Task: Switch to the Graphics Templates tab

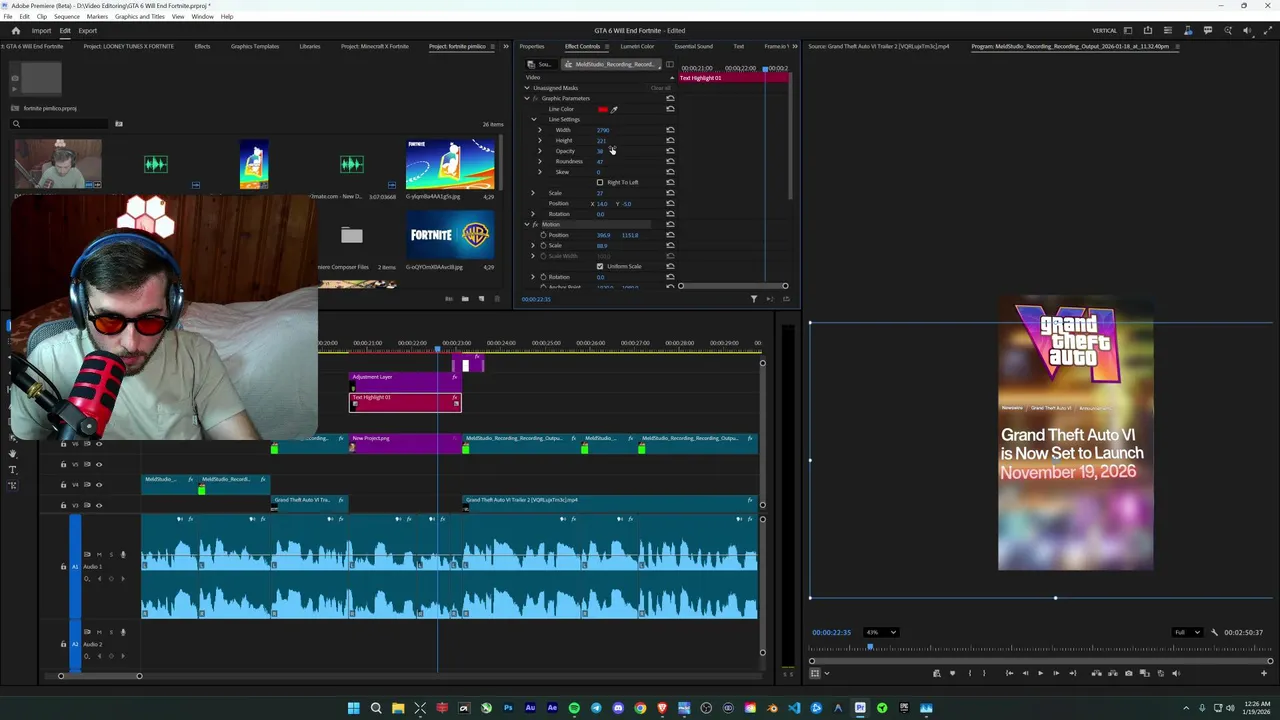Action: coord(255,46)
